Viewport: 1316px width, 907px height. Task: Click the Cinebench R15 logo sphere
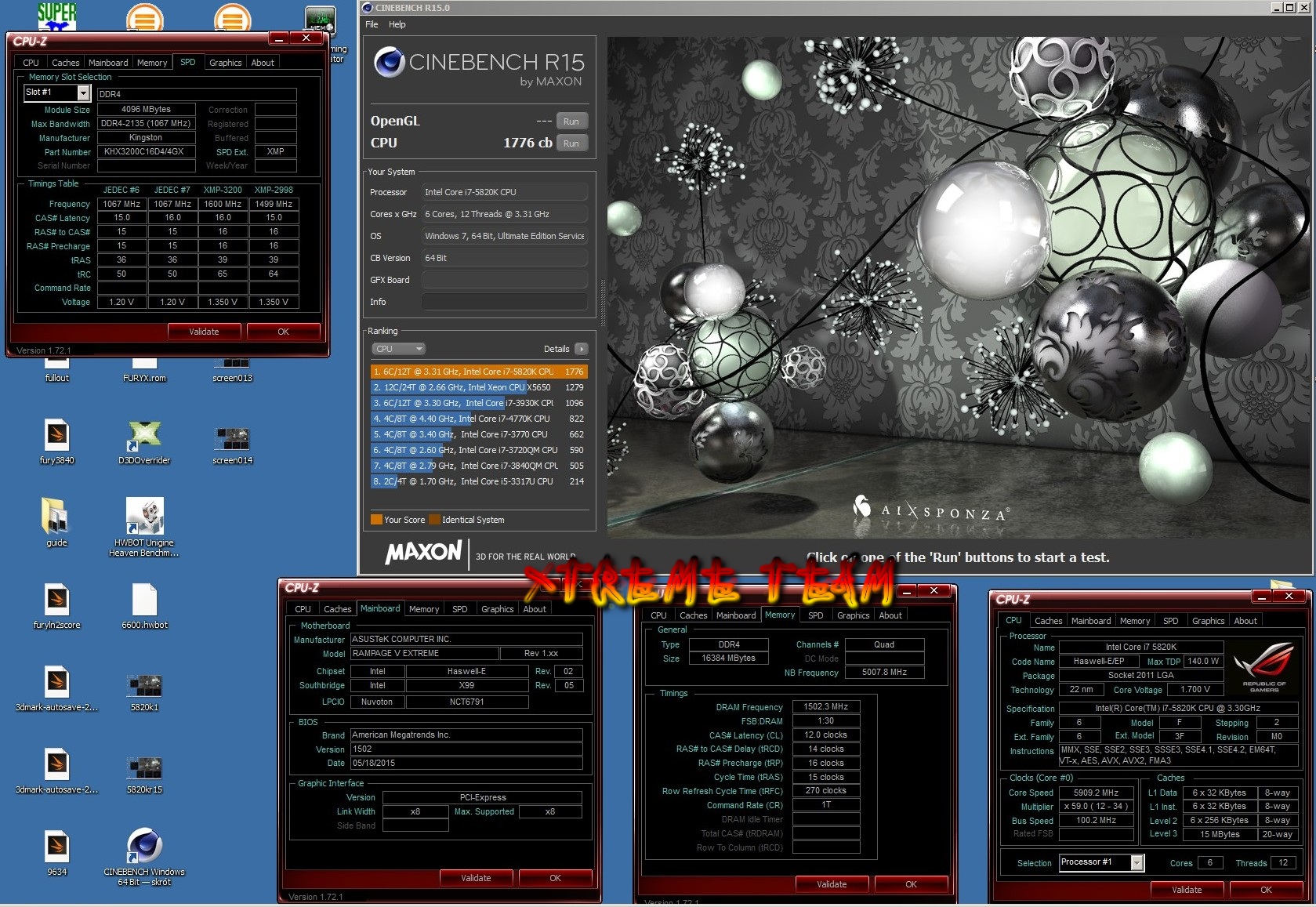(x=389, y=63)
